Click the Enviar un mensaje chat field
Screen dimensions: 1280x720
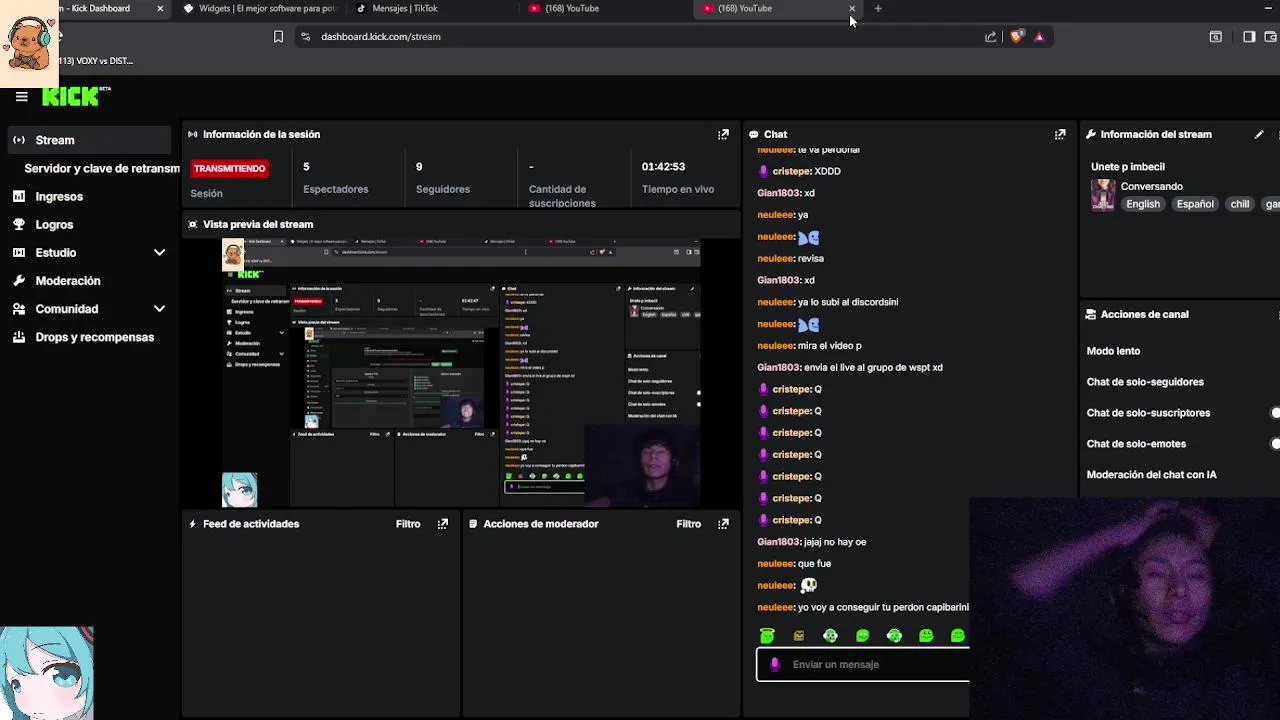pos(863,664)
